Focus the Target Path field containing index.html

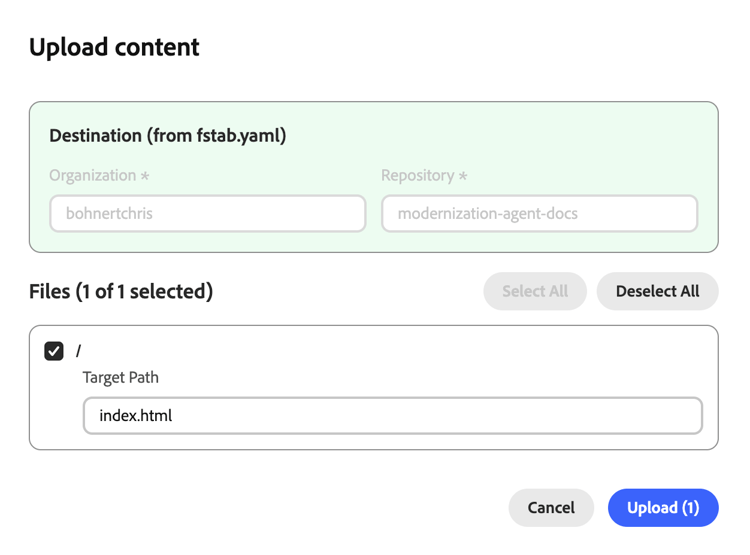(x=392, y=416)
